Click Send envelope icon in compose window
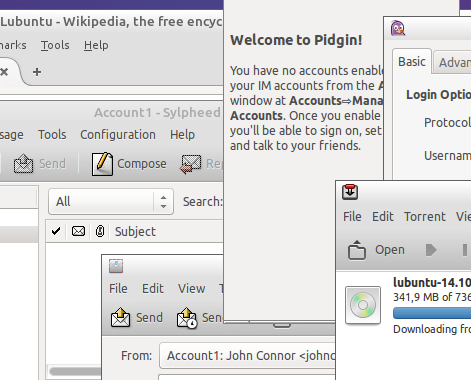 tap(120, 317)
